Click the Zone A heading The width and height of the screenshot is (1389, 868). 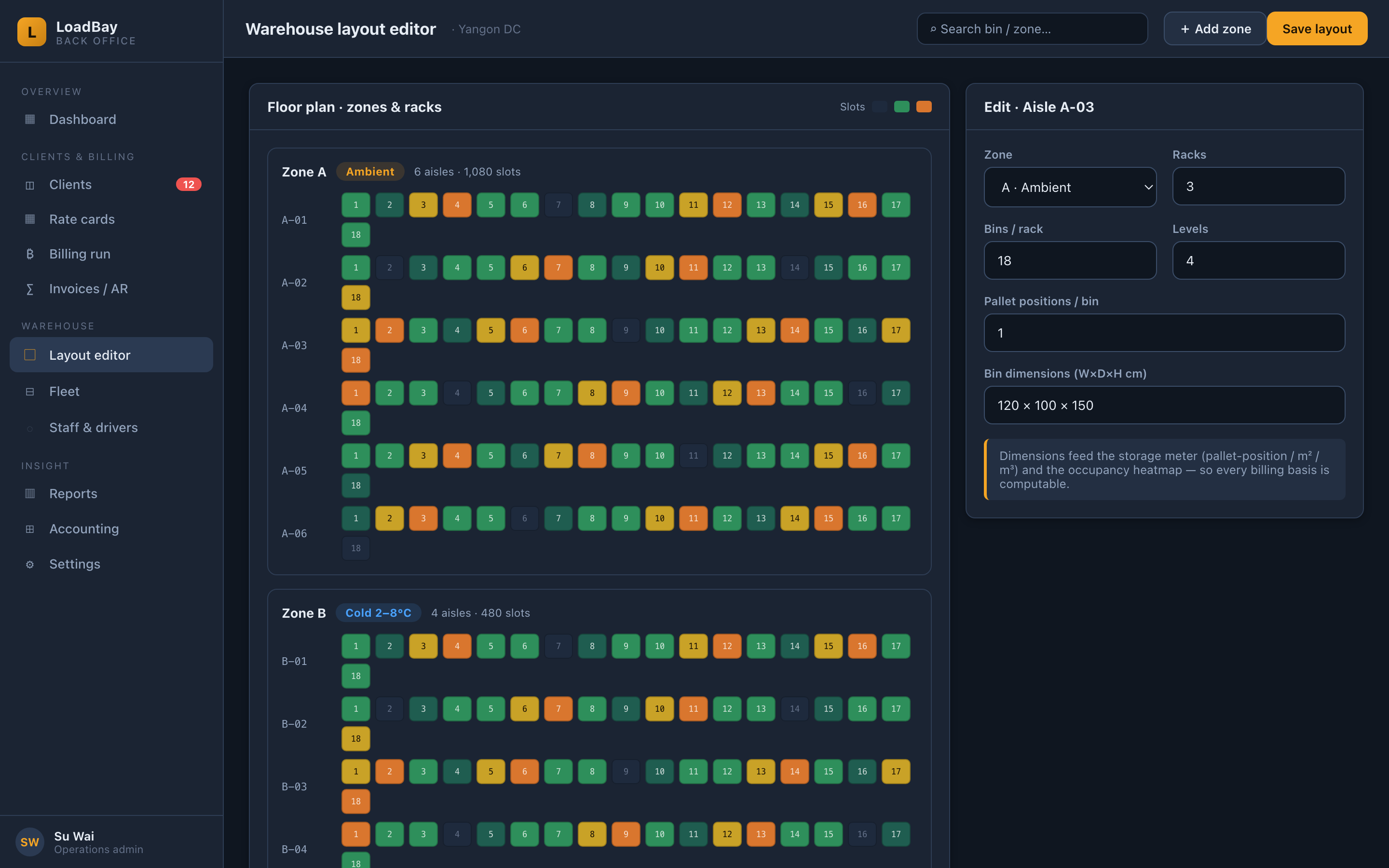coord(304,172)
